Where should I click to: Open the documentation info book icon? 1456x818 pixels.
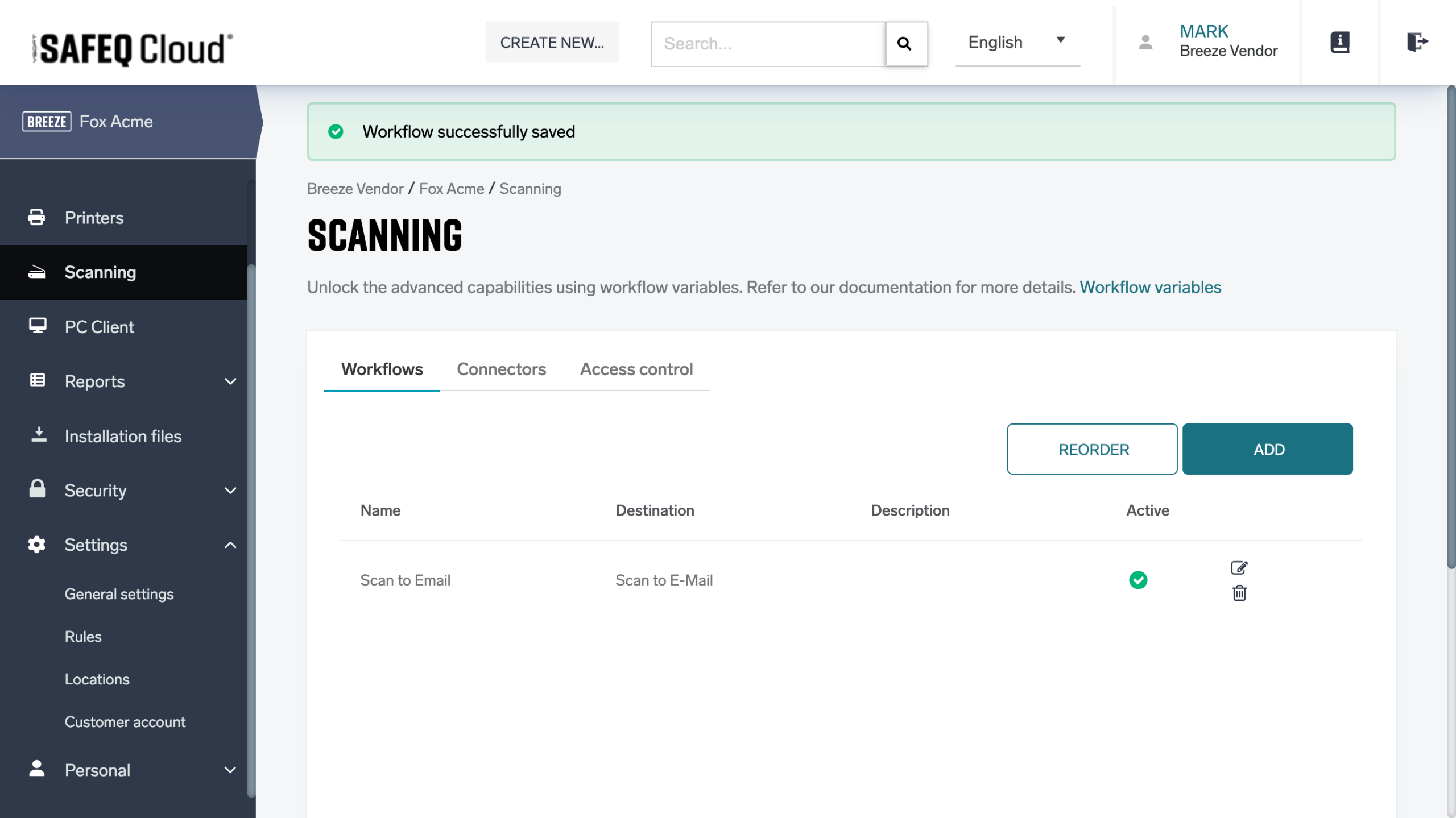point(1339,43)
